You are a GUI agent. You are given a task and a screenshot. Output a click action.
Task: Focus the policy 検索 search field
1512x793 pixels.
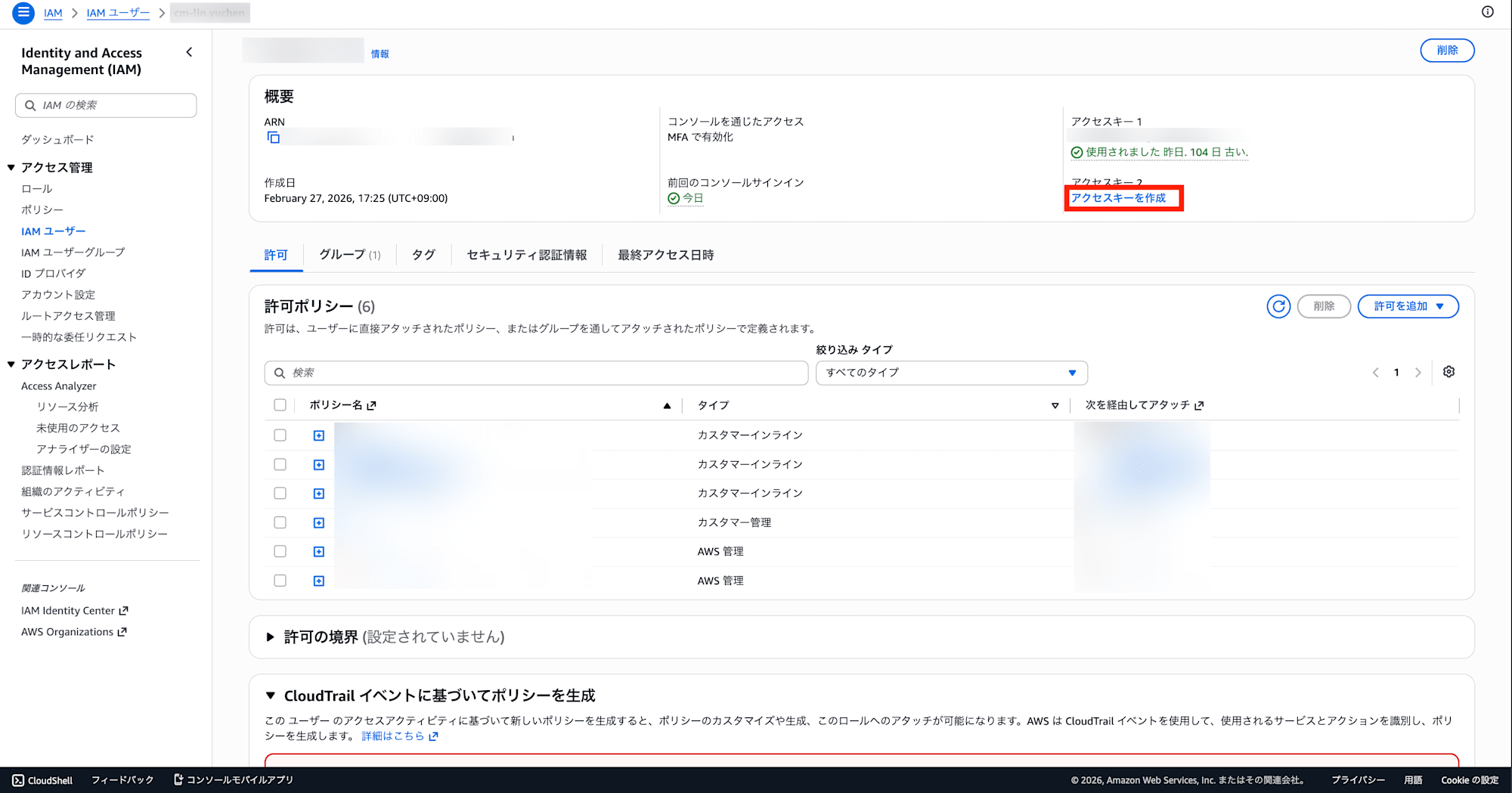(x=536, y=373)
